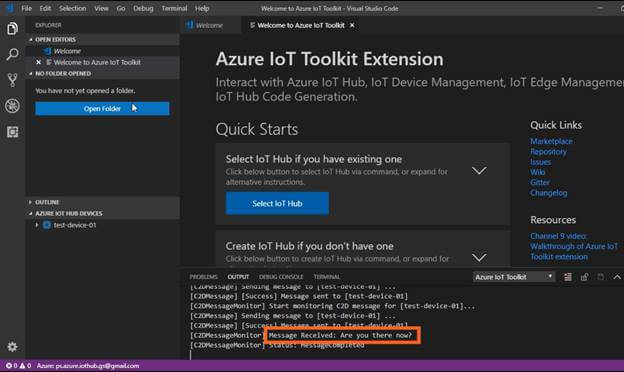Screen dimensions: 624x372
Task: Open the View menu
Action: click(101, 8)
